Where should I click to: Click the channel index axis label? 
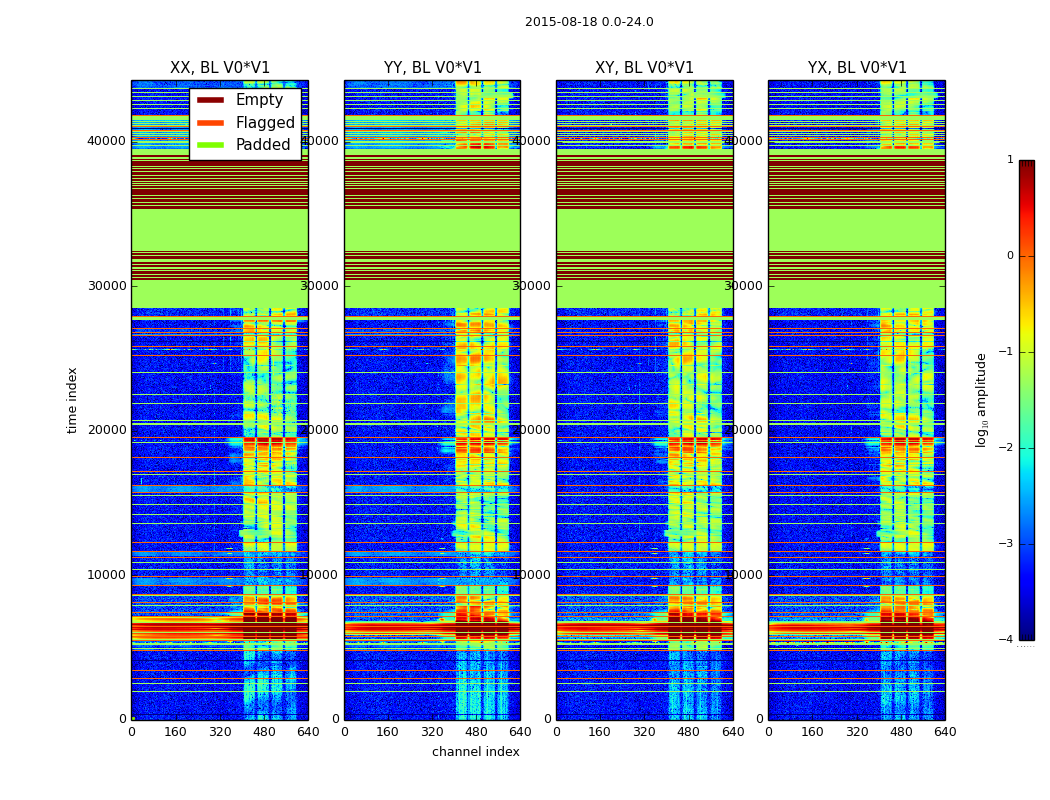[x=475, y=752]
